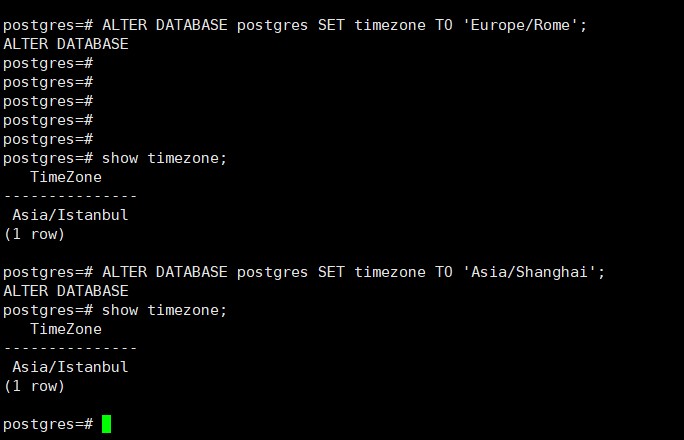Click the first TimeZone column header
Image resolution: width=684 pixels, height=440 pixels.
coord(66,177)
